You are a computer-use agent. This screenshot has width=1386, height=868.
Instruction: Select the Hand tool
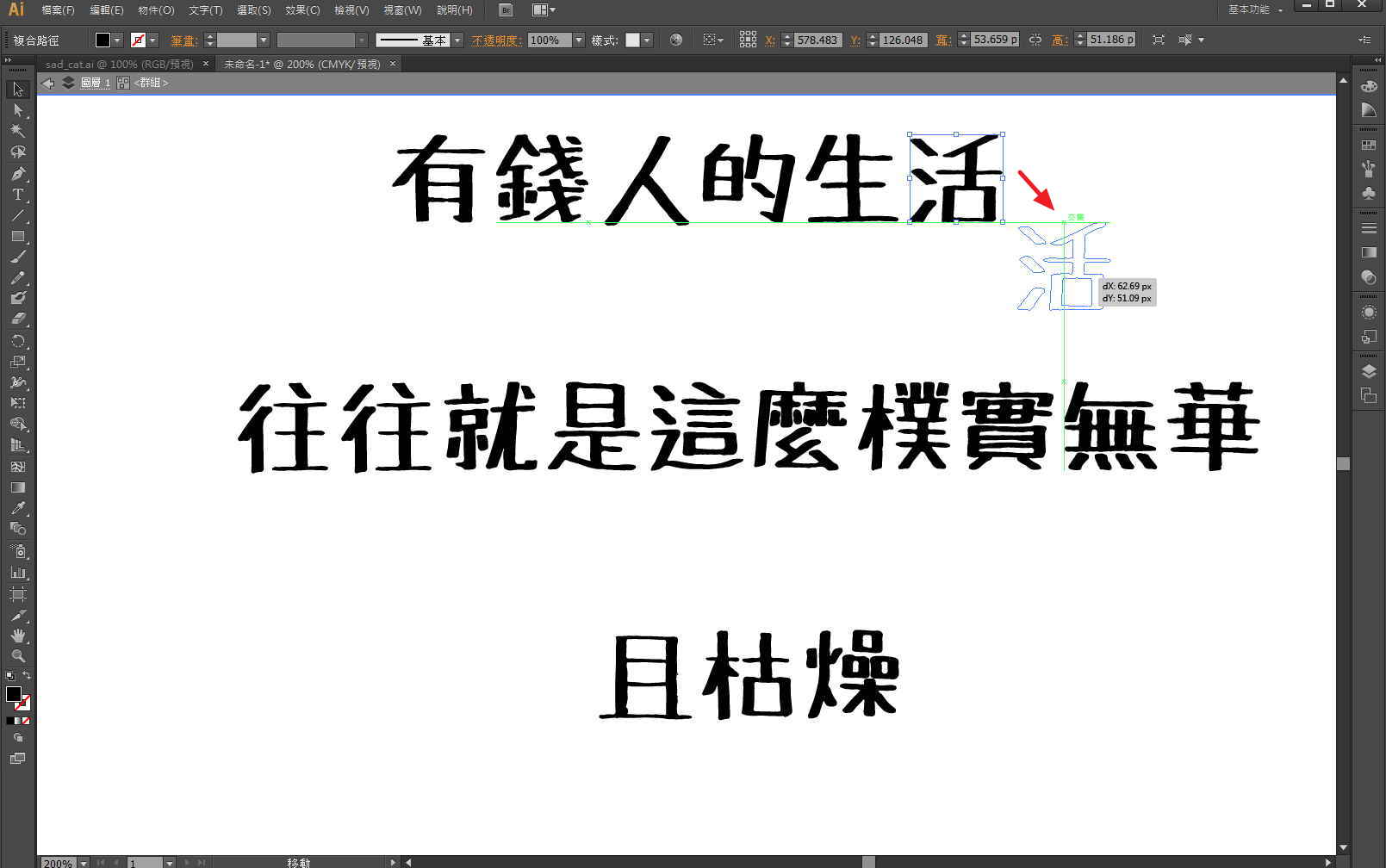pos(18,635)
